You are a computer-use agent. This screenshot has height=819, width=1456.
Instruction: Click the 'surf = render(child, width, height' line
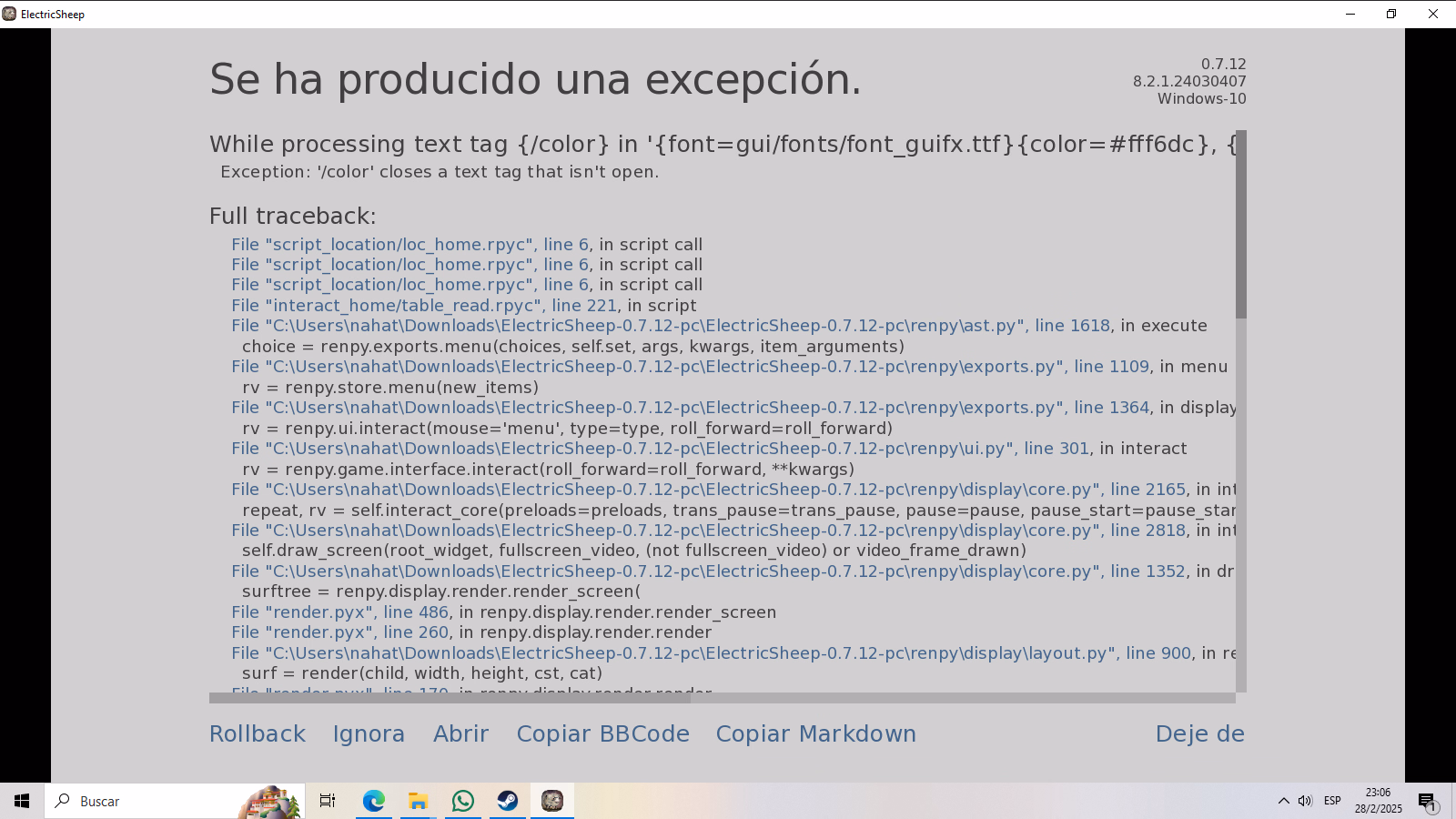pos(422,673)
